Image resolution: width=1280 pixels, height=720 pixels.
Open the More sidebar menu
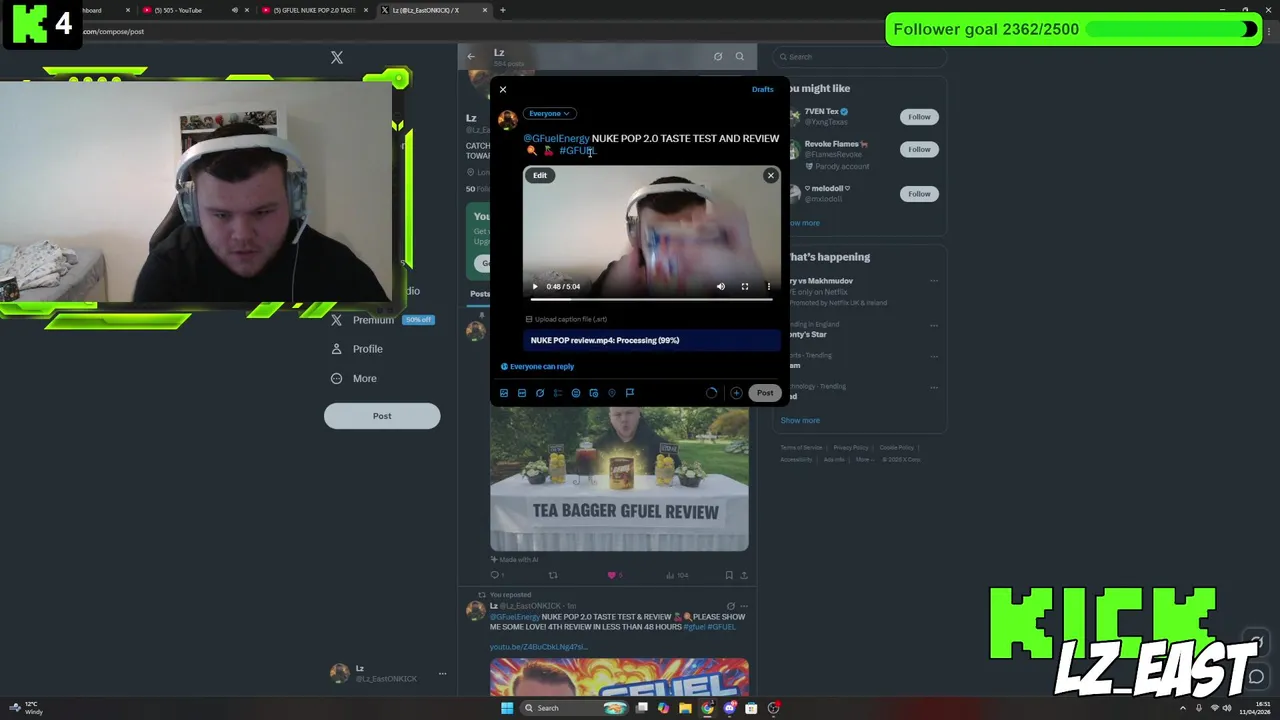tap(354, 378)
